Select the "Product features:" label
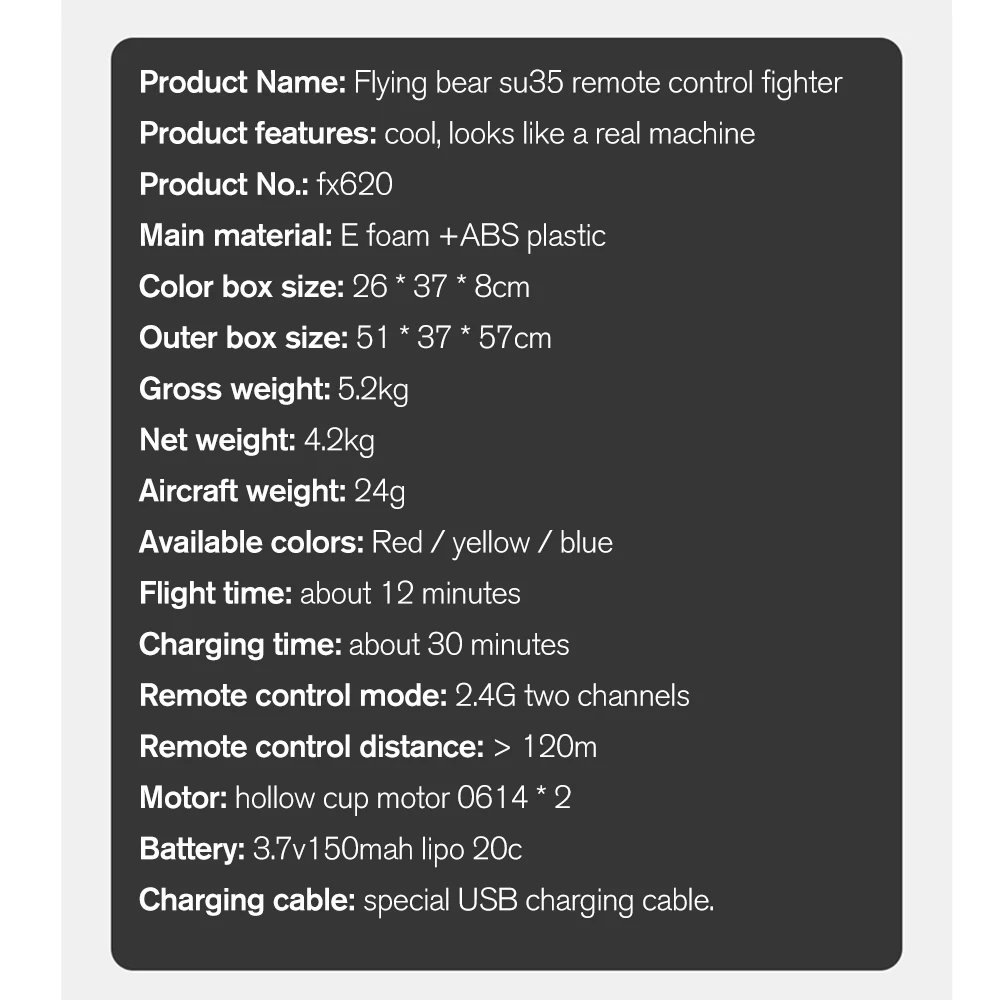 (258, 133)
